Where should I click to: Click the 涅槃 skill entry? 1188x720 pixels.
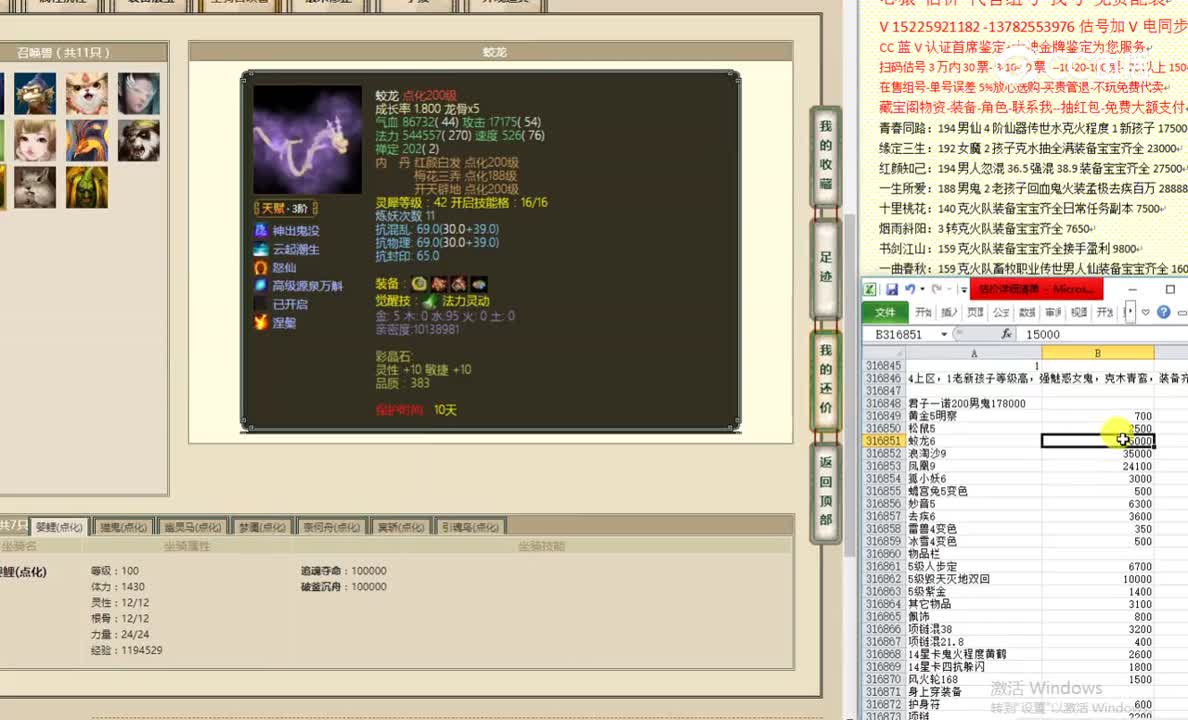[263, 321]
